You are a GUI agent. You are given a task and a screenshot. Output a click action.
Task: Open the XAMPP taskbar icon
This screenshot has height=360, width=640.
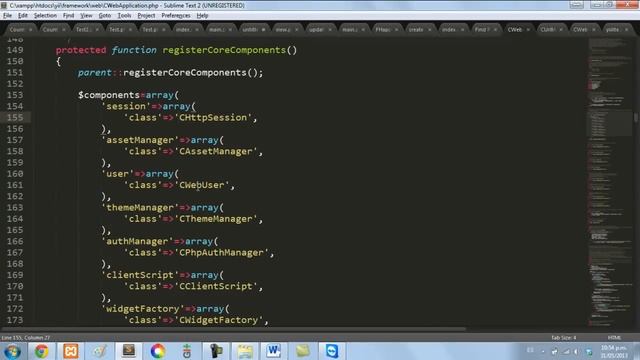click(x=71, y=351)
